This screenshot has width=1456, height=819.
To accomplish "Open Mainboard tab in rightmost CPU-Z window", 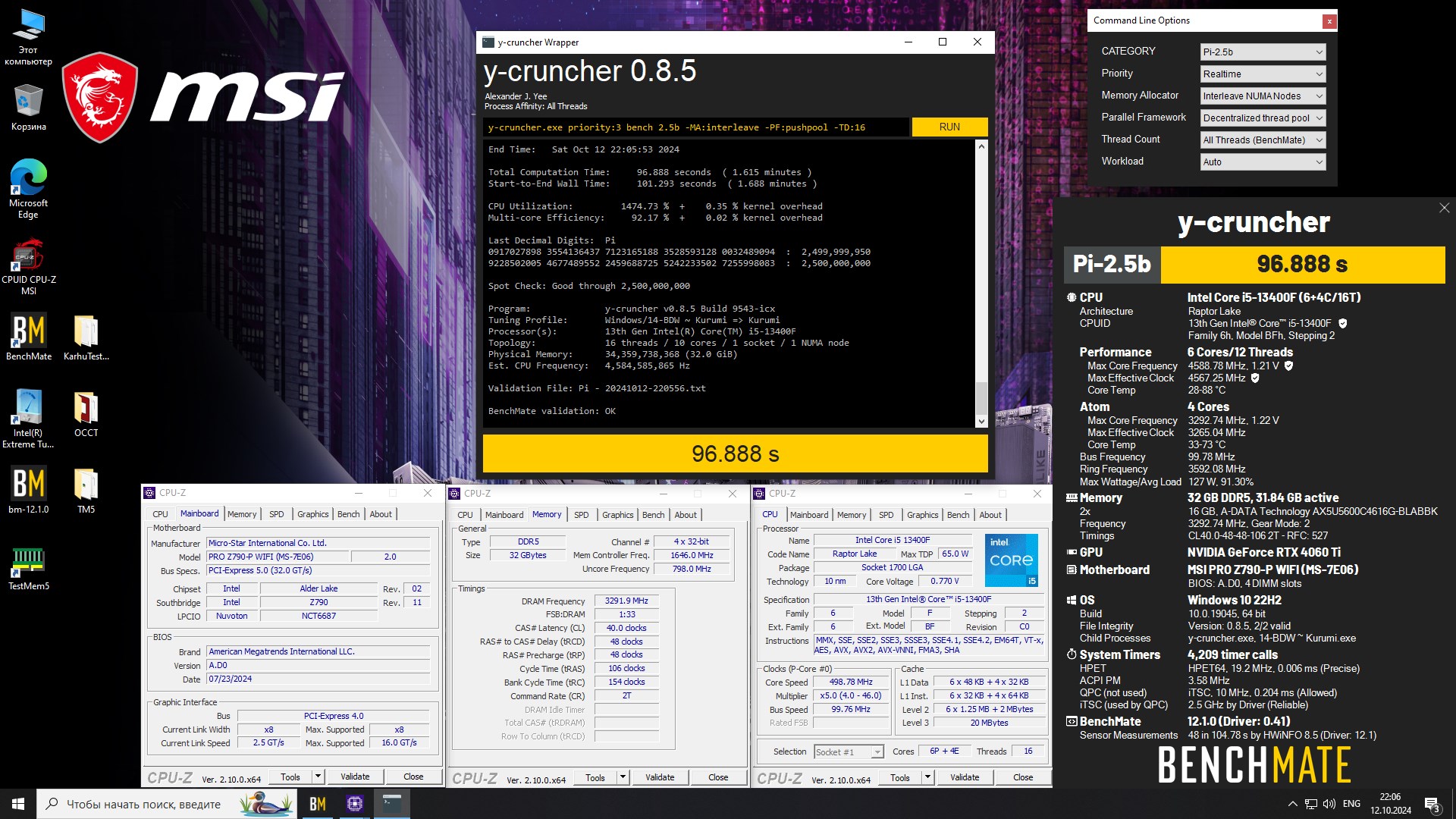I will [x=809, y=515].
